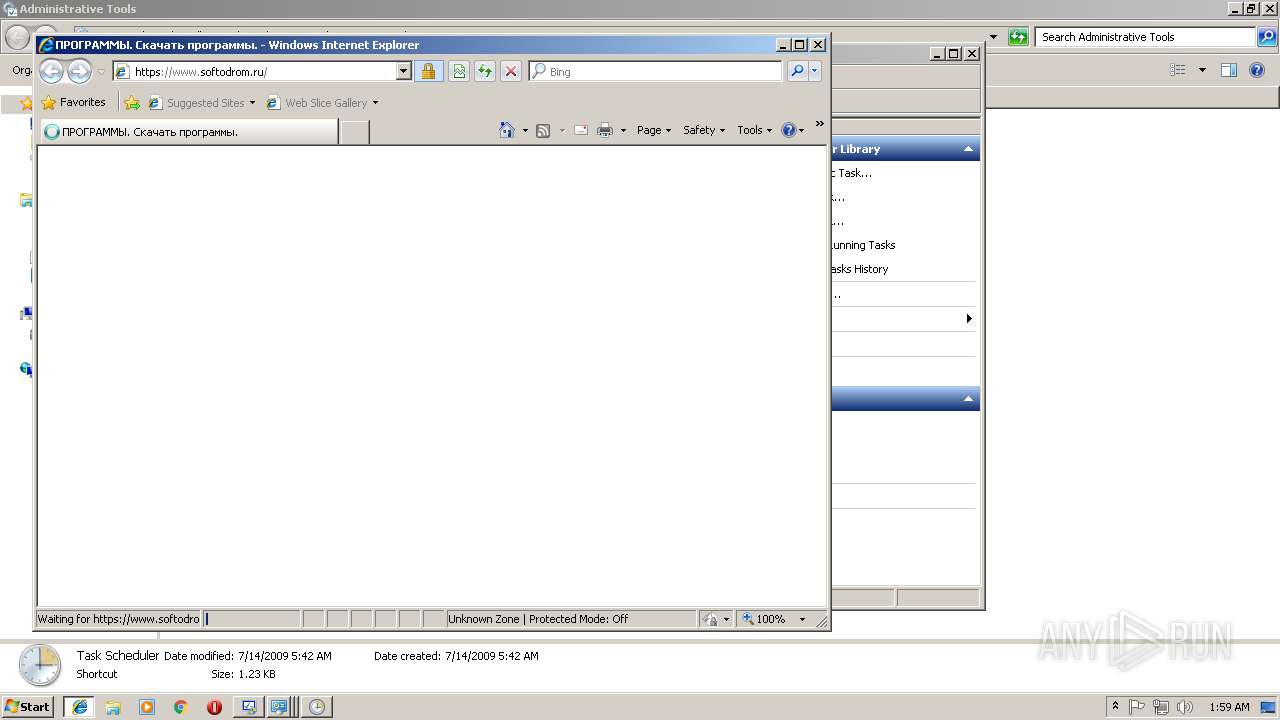Expand the Home button dropdown arrow

tap(525, 130)
